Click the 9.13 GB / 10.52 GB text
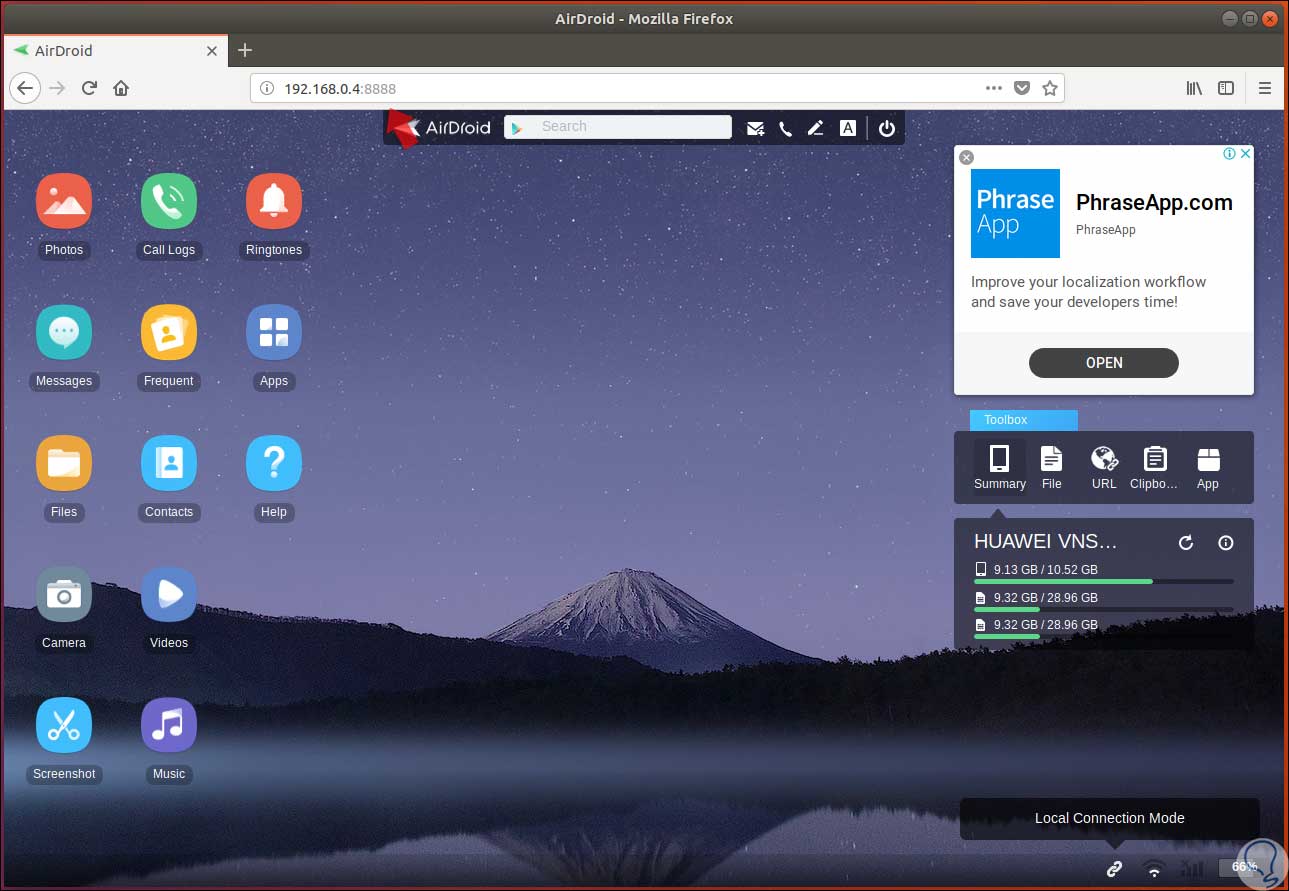Screen dimensions: 1289x891 (1046, 570)
